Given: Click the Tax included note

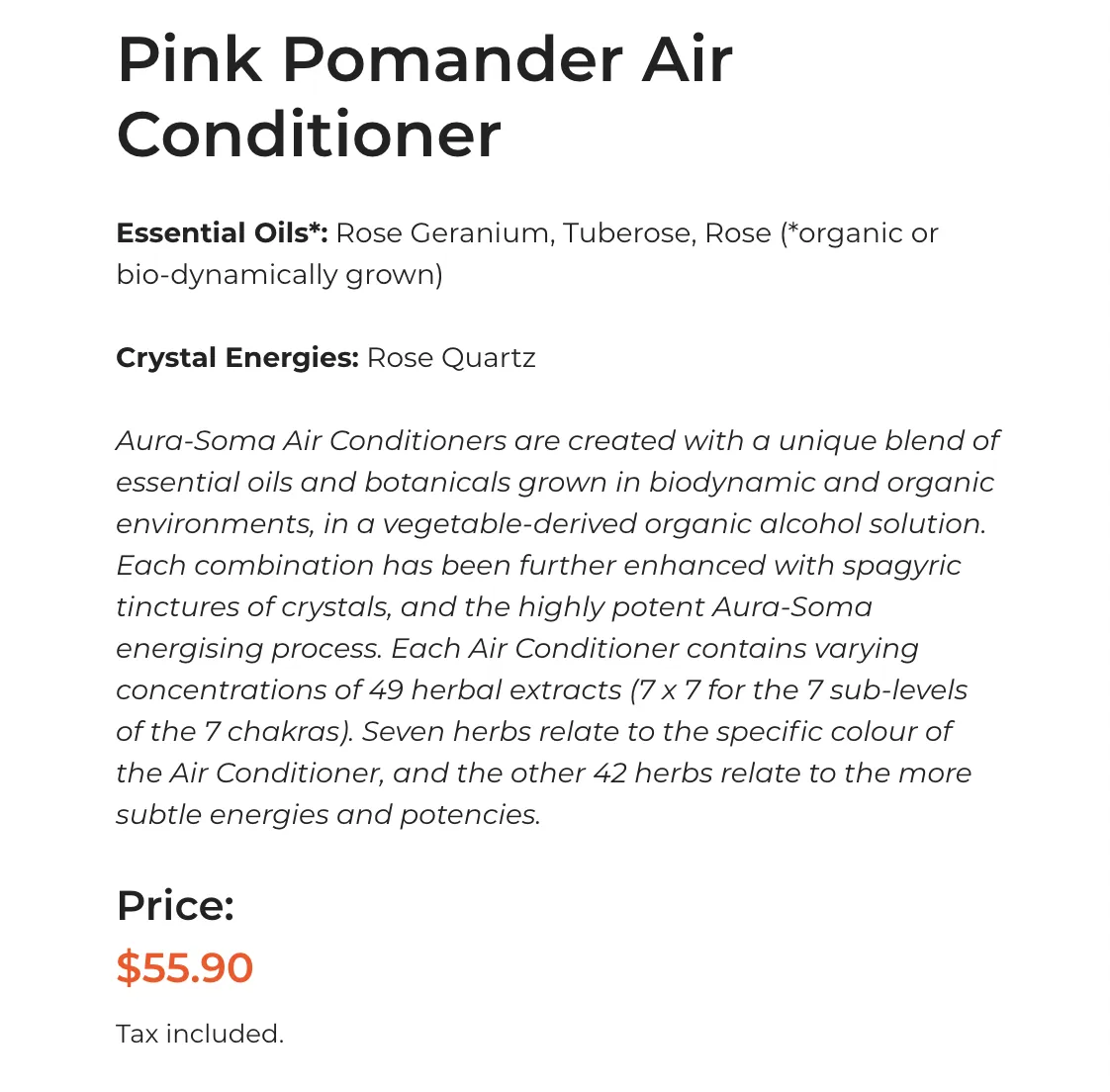Looking at the screenshot, I should click(201, 1034).
